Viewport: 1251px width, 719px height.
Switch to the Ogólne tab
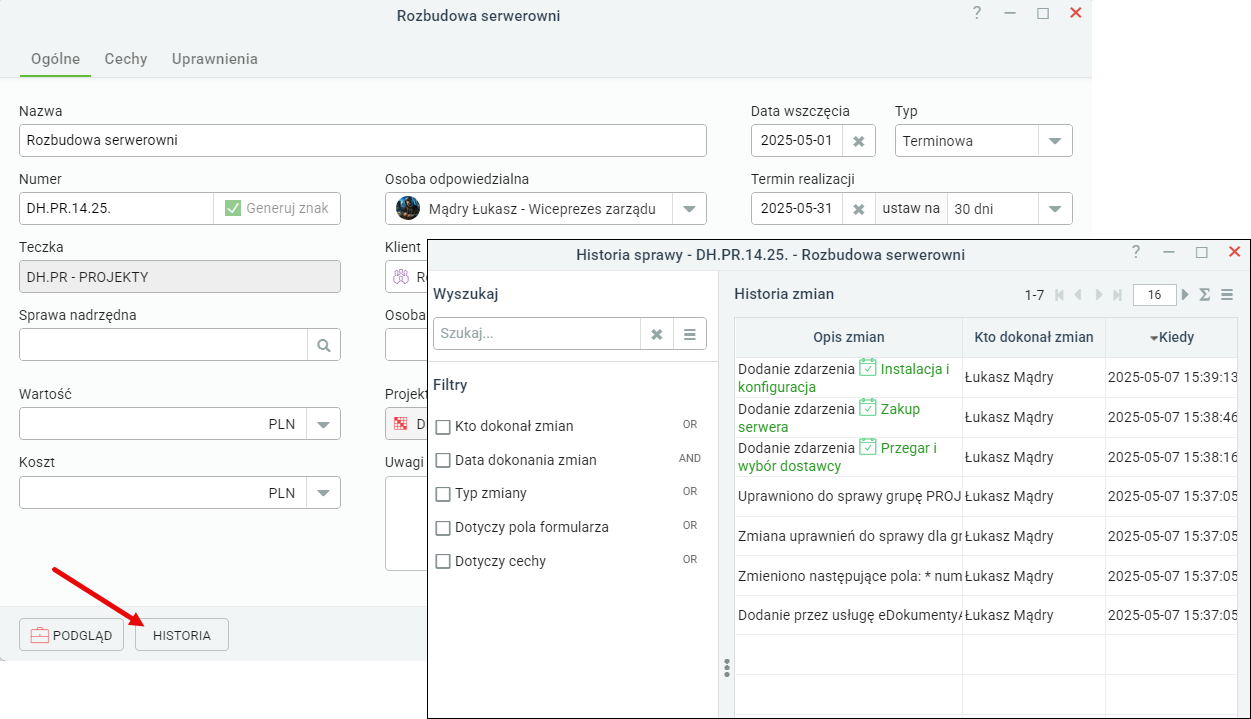point(55,59)
